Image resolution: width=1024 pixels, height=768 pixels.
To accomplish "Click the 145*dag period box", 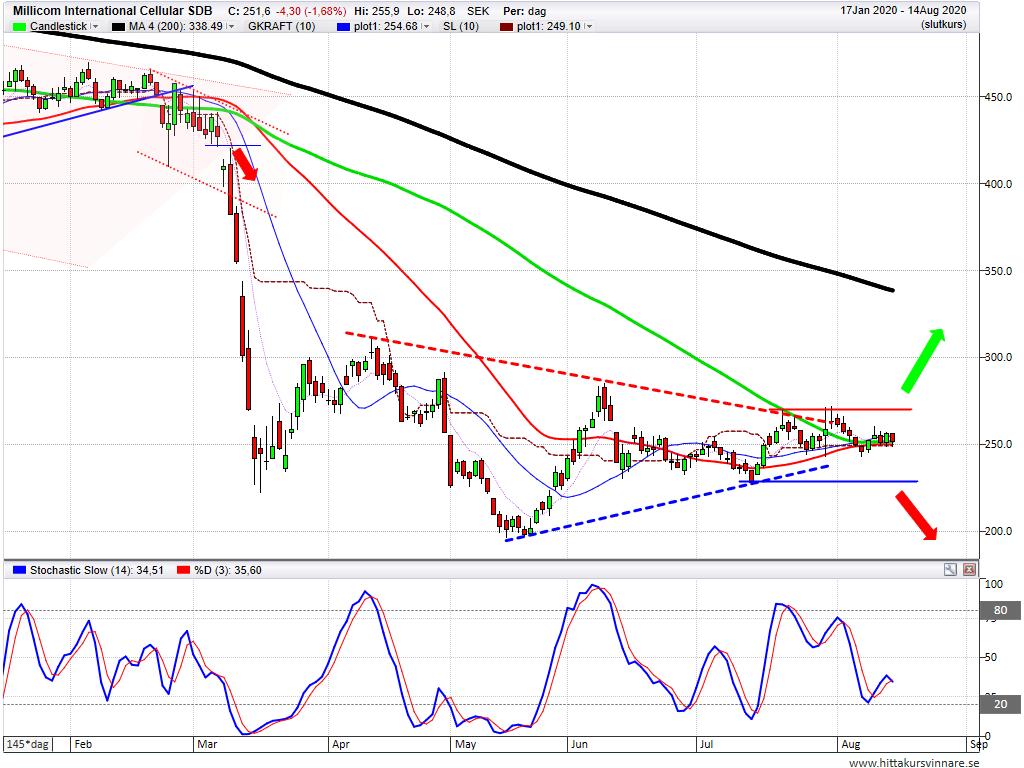I will pyautogui.click(x=28, y=744).
